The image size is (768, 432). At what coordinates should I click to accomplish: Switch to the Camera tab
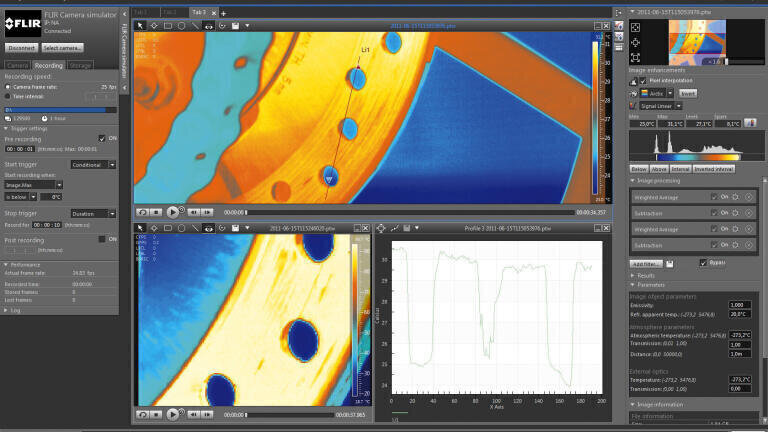(x=17, y=65)
